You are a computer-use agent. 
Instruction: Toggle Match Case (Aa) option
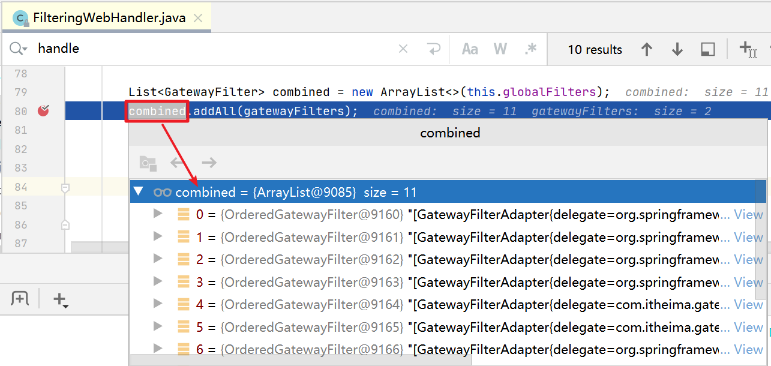point(470,49)
